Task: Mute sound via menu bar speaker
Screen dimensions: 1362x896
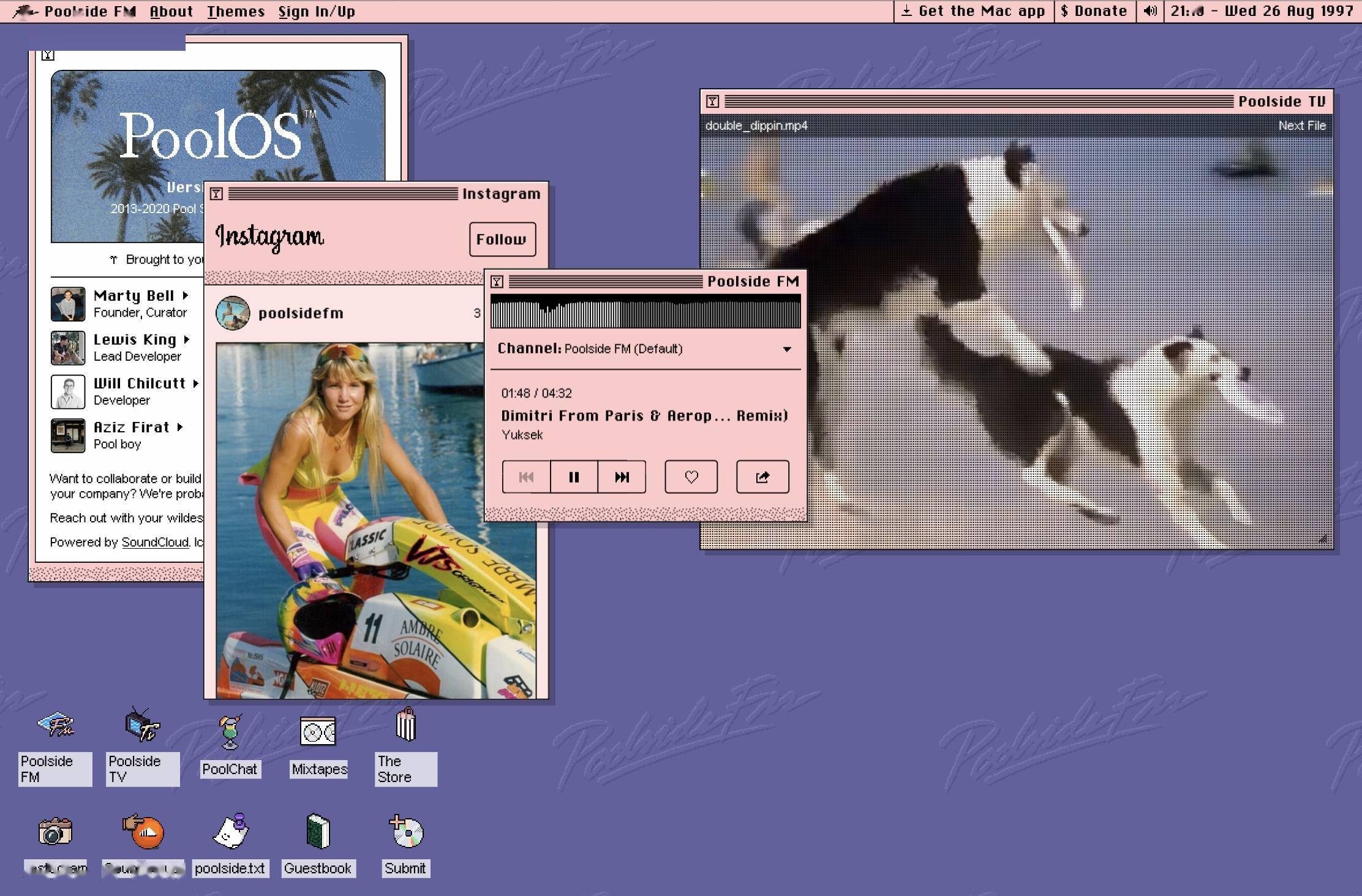Action: (1150, 11)
